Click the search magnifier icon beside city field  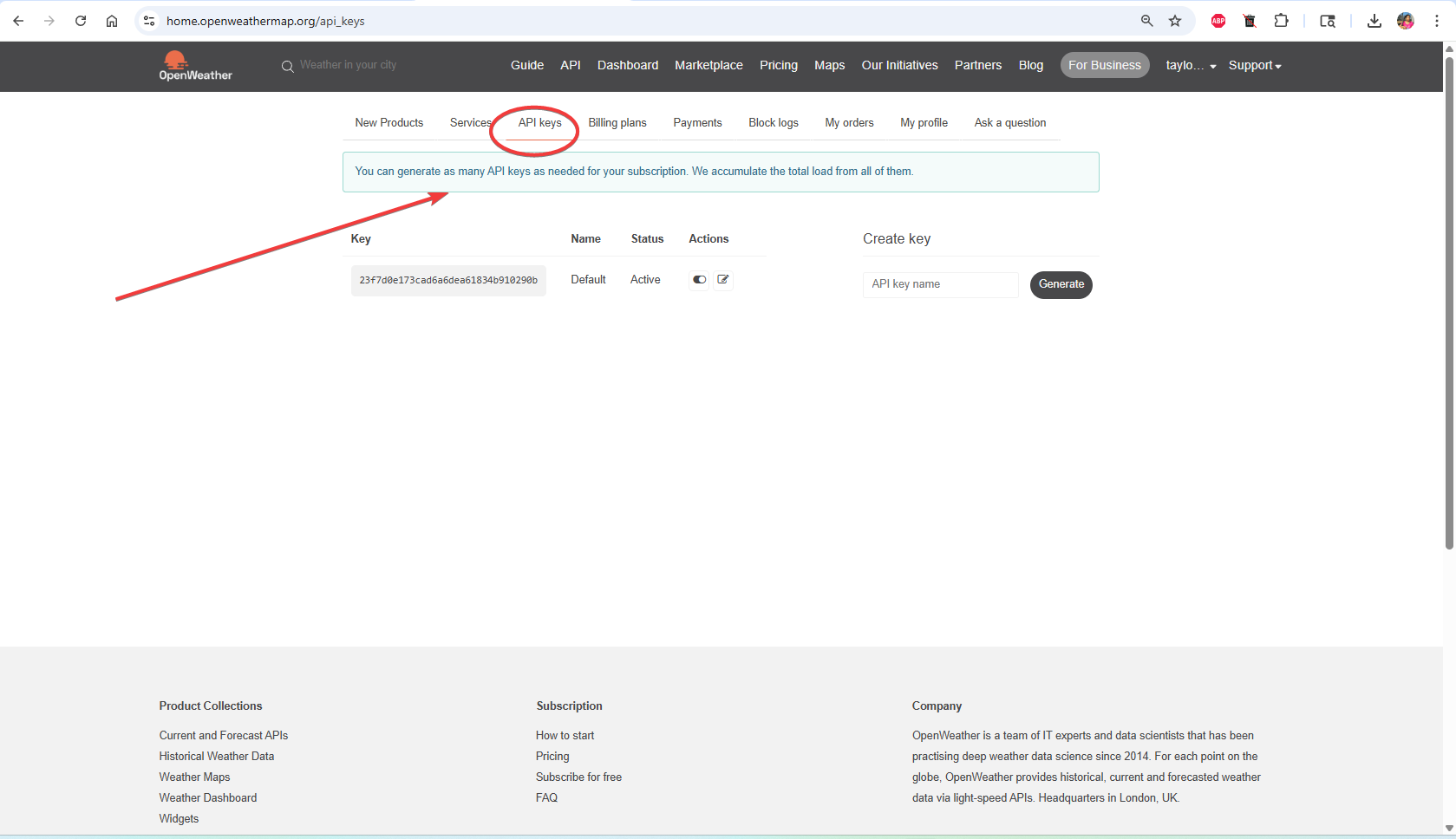tap(287, 66)
